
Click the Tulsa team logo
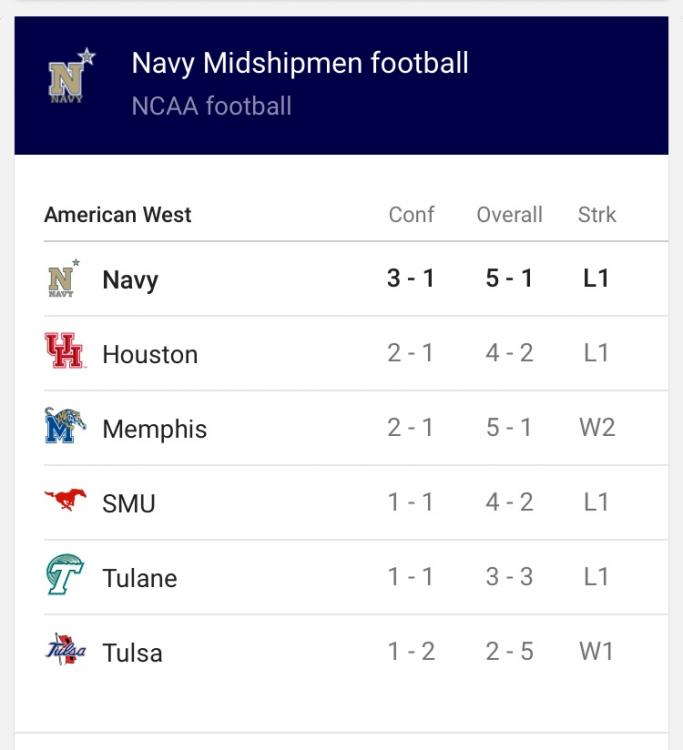coord(66,649)
